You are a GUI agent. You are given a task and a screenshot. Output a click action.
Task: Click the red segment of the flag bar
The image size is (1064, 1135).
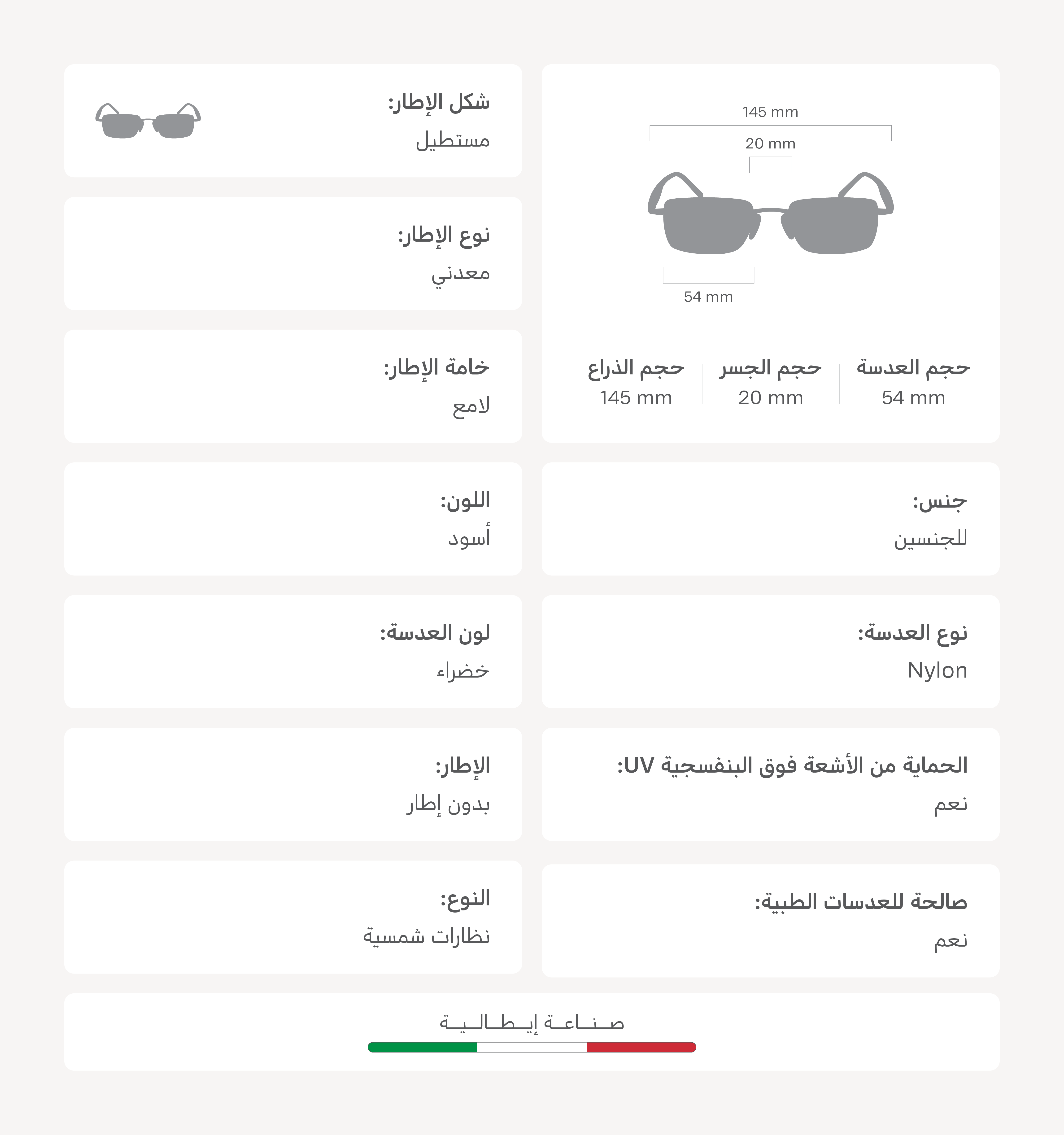[641, 1047]
